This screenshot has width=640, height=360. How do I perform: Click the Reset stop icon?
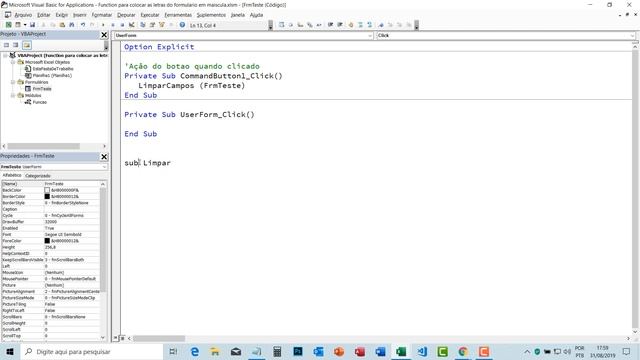(x=122, y=25)
